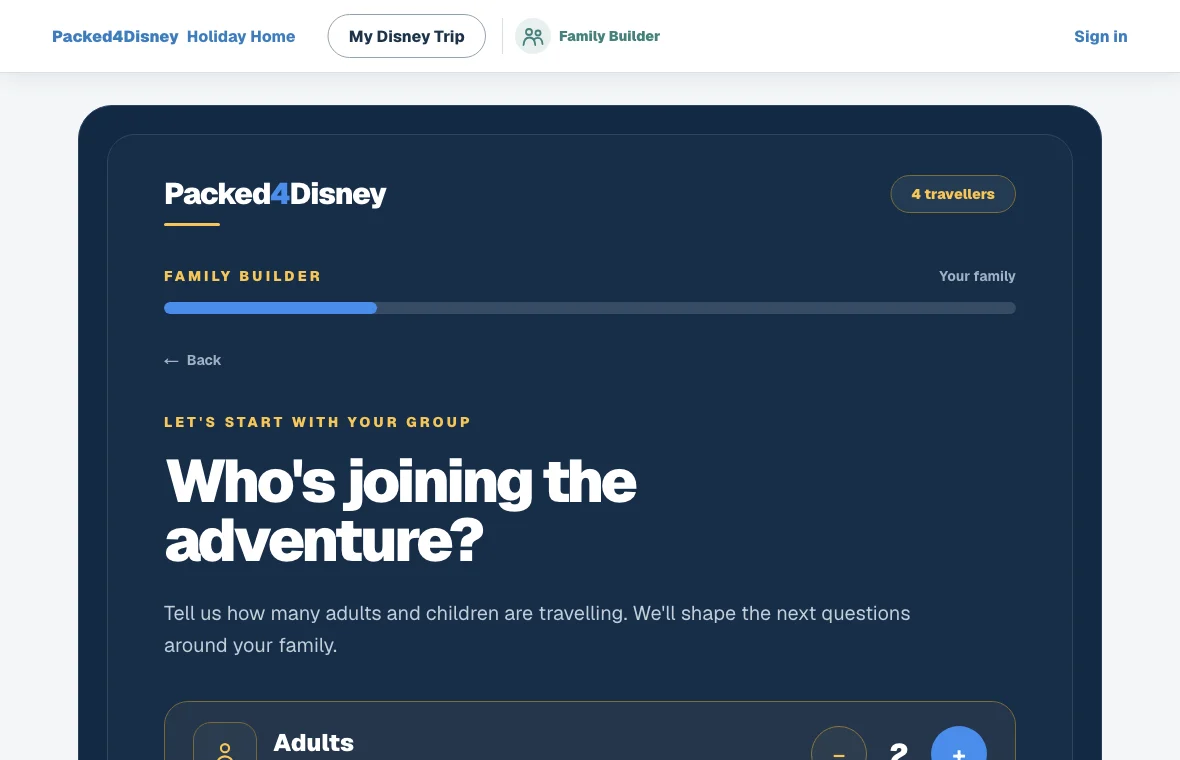
Task: Click the 'Your family' step label
Action: pyautogui.click(x=977, y=276)
